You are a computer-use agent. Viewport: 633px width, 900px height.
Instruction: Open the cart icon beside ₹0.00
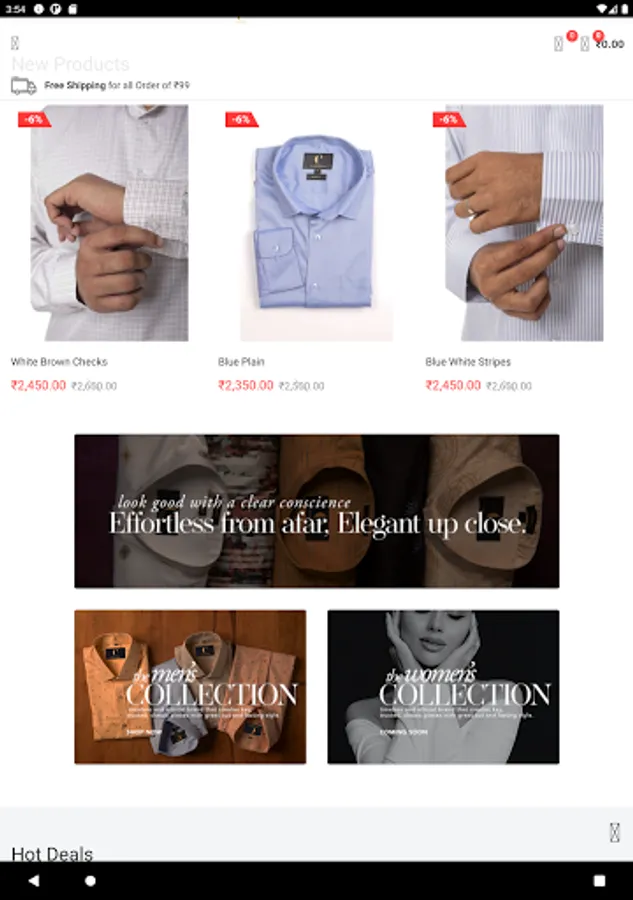tap(585, 44)
